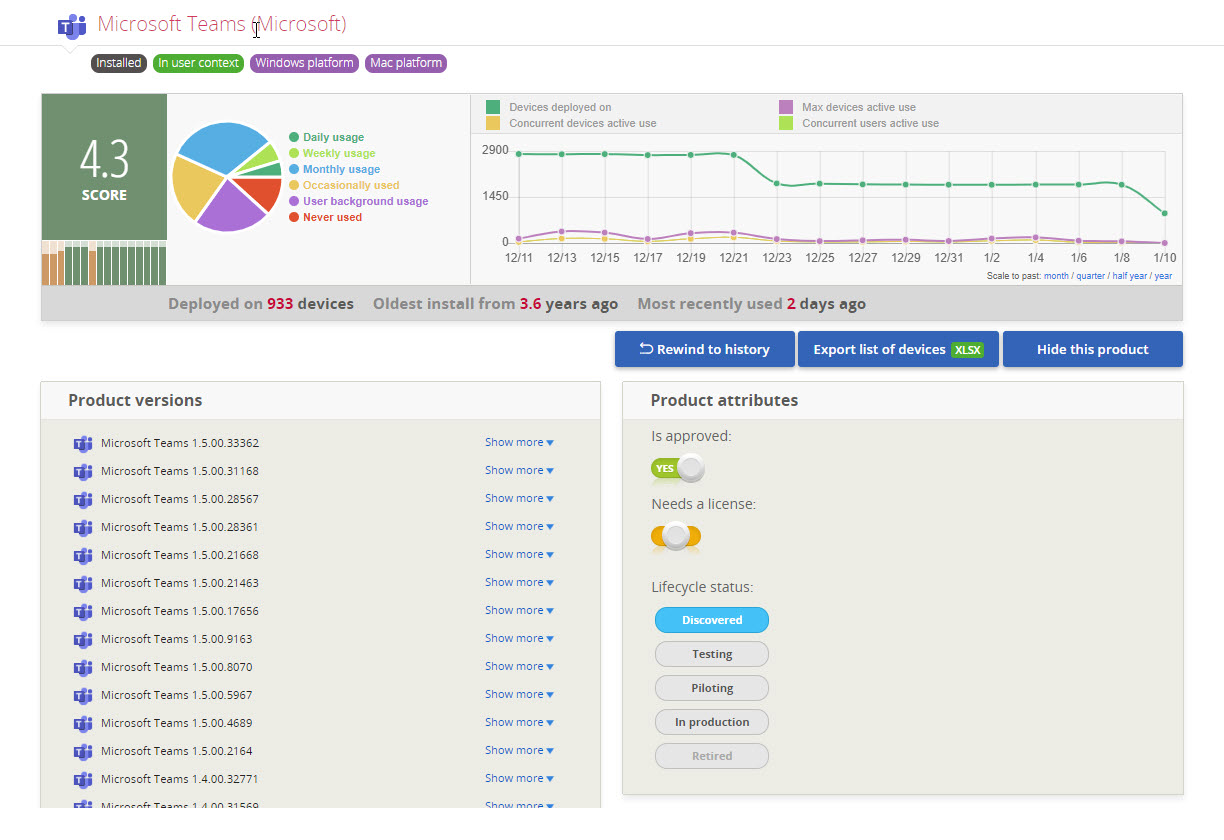Scale chart to past half year
Image resolution: width=1224 pixels, height=840 pixels.
pos(1129,276)
